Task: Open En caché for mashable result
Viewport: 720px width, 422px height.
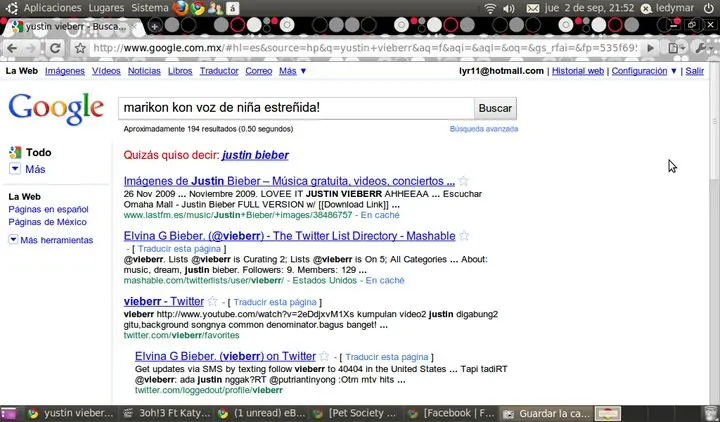Action: click(385, 281)
